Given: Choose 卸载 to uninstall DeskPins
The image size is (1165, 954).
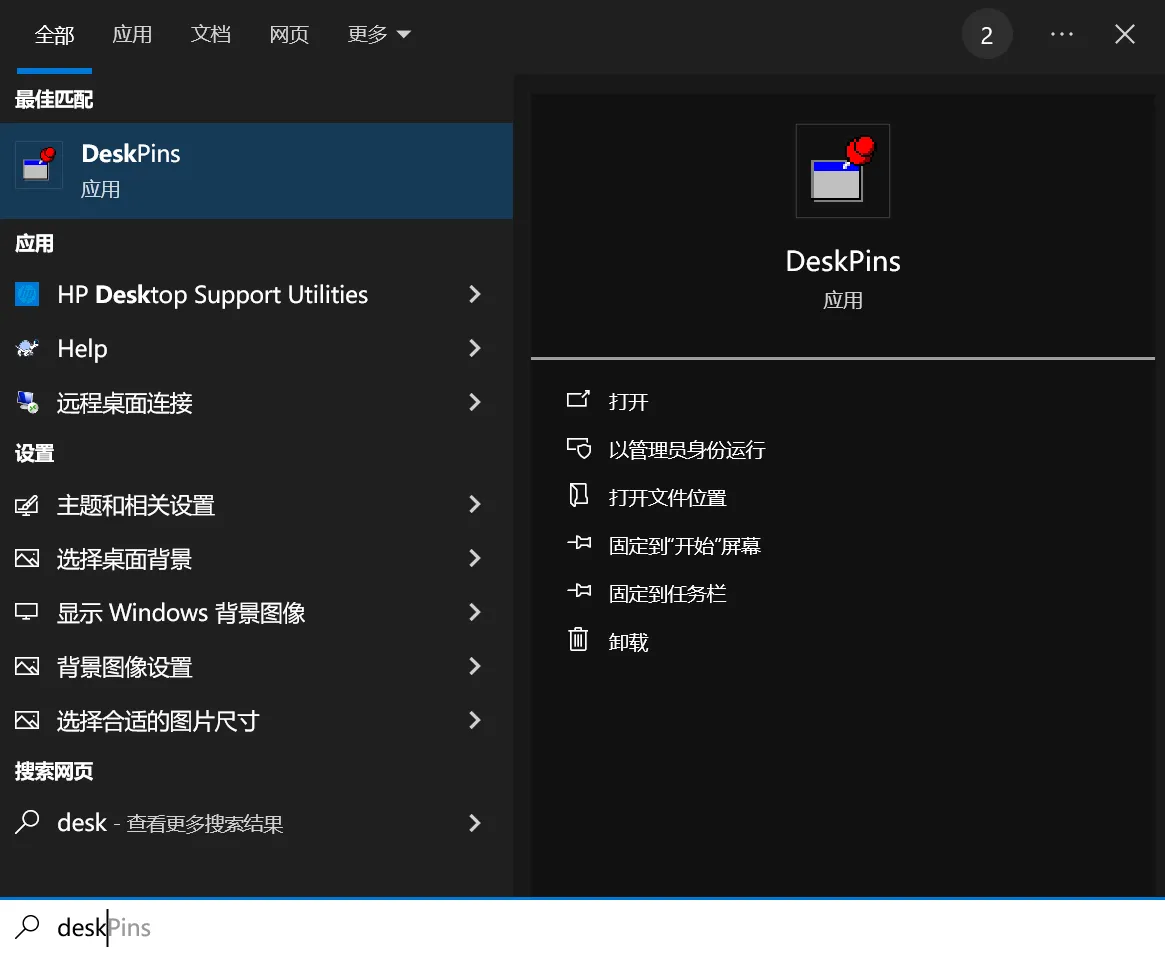Looking at the screenshot, I should pos(629,642).
